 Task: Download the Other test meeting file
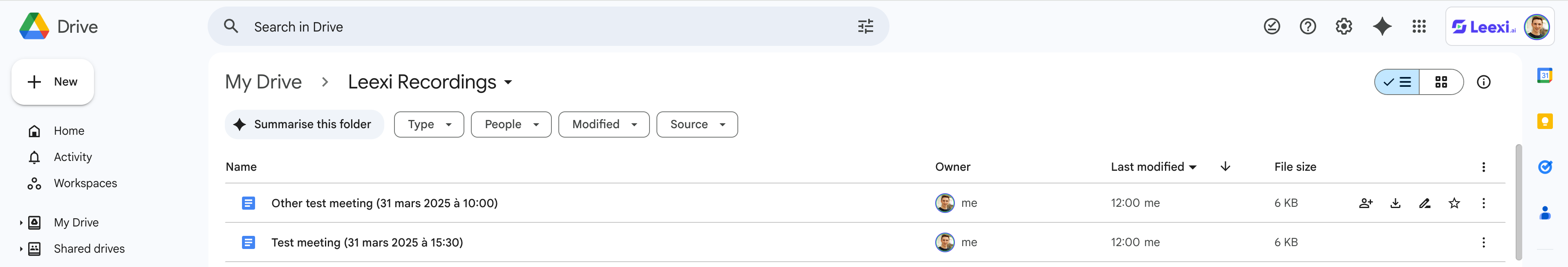(1395, 203)
